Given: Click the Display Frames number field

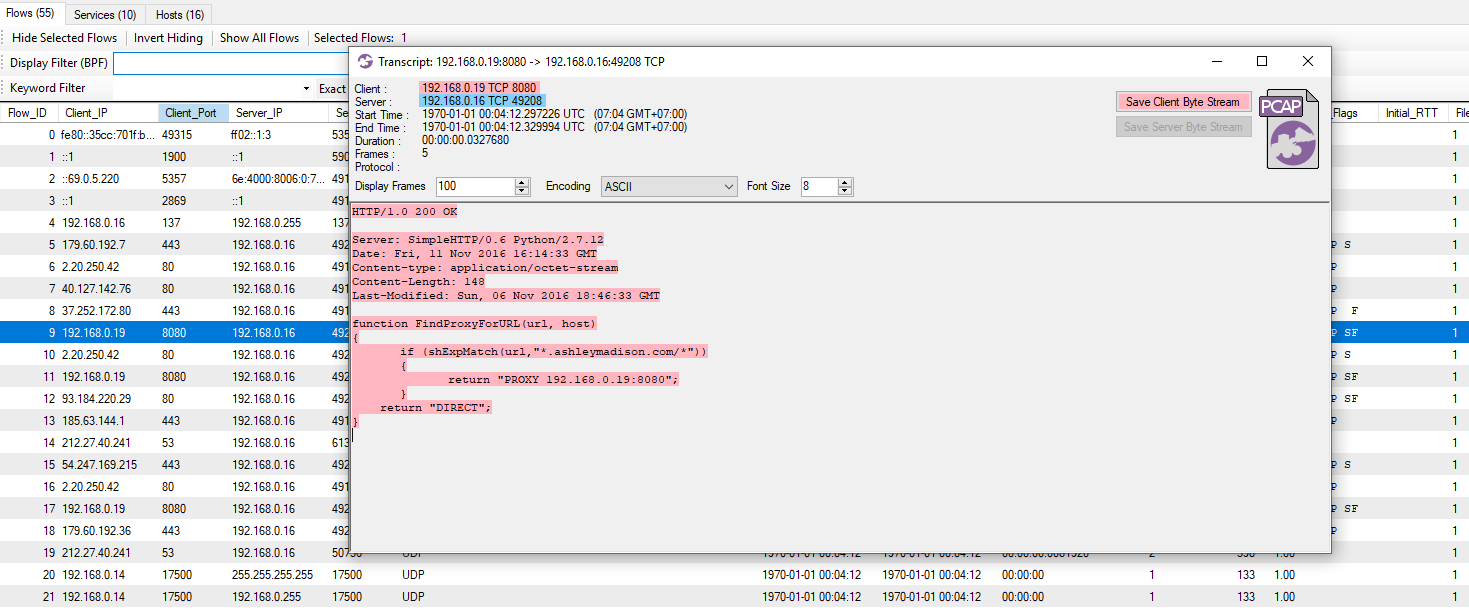Looking at the screenshot, I should point(475,187).
